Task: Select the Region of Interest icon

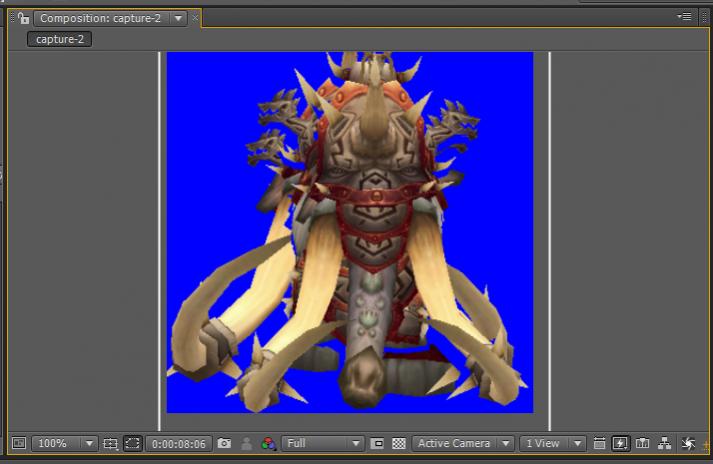Action: click(377, 443)
